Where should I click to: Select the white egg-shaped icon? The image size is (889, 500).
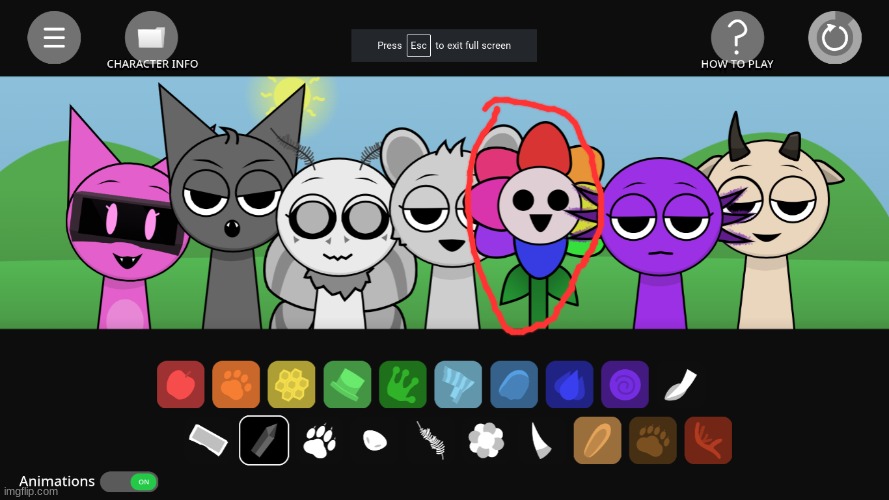pos(375,440)
